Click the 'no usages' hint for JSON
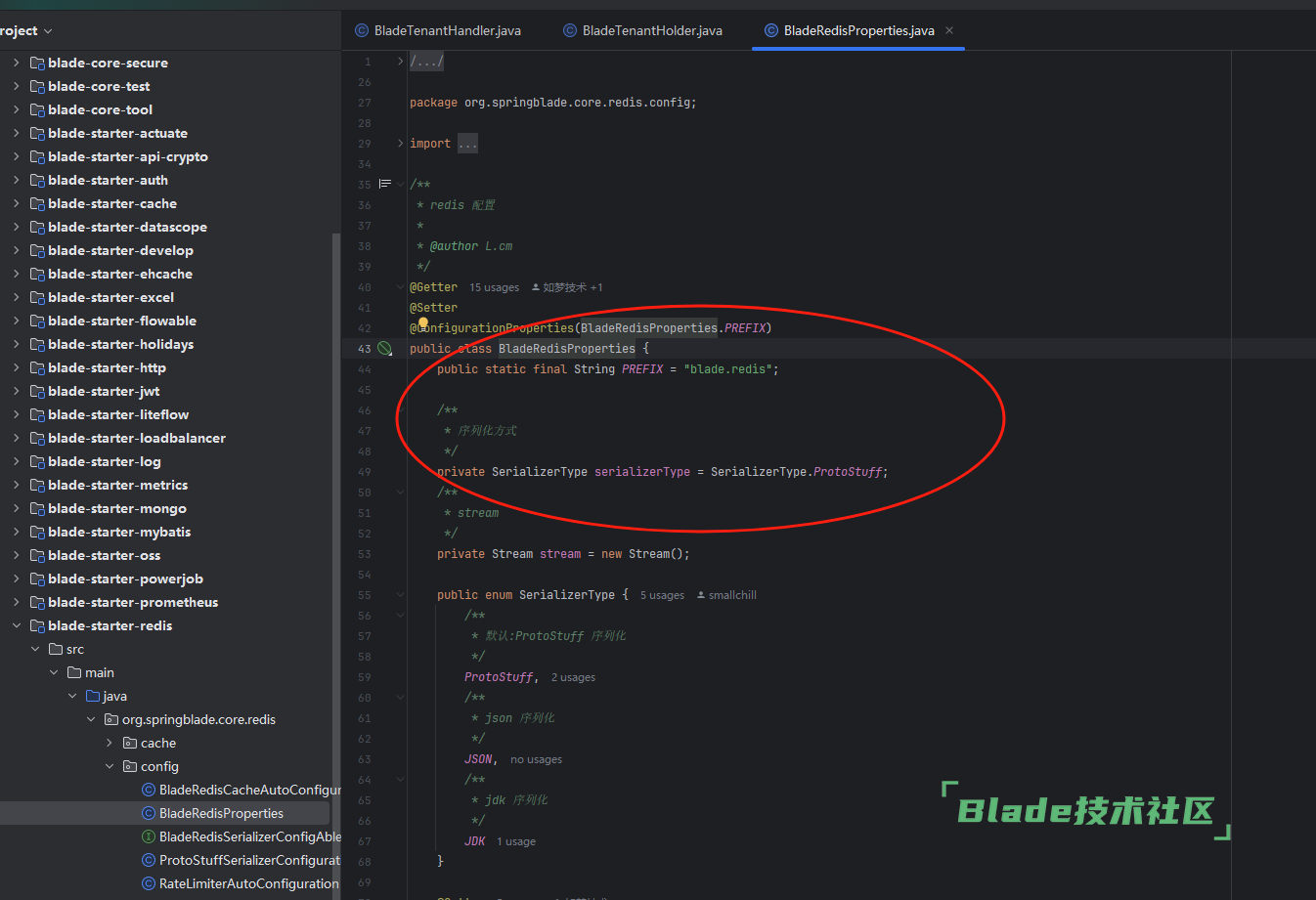The width and height of the screenshot is (1316, 900). pos(536,759)
